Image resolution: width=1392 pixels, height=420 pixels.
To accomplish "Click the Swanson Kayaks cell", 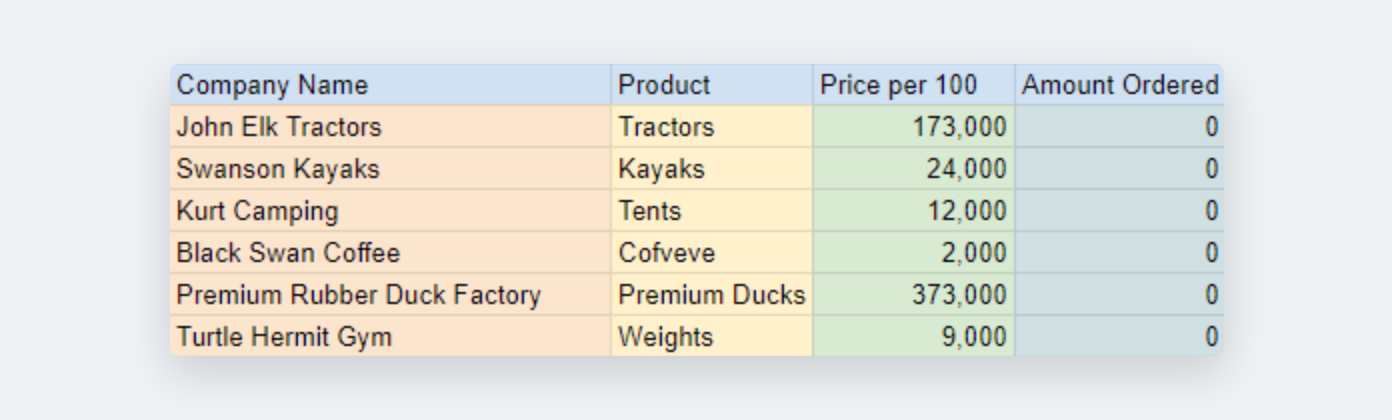I will 390,169.
